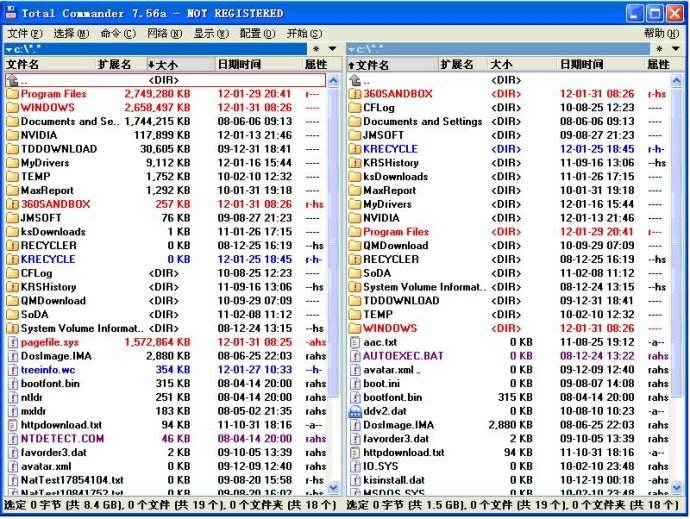Open the 配置 menu

257,33
